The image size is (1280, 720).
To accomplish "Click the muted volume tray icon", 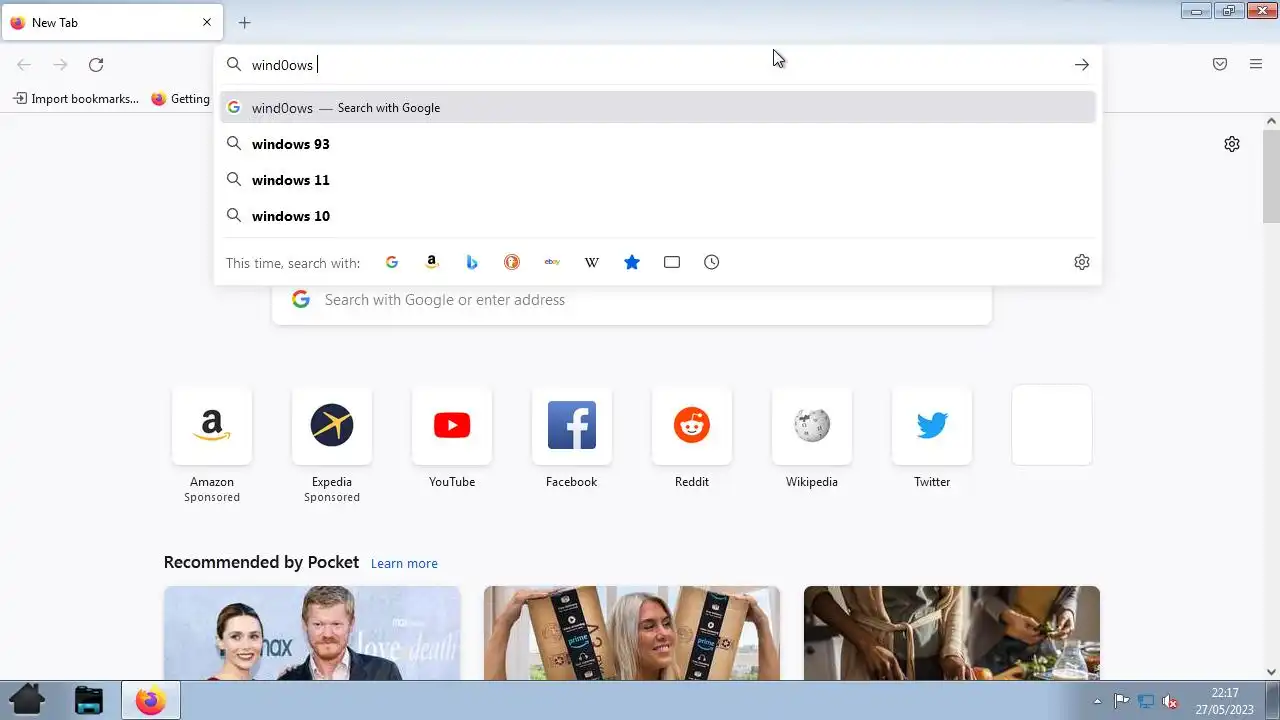I will [x=1170, y=701].
